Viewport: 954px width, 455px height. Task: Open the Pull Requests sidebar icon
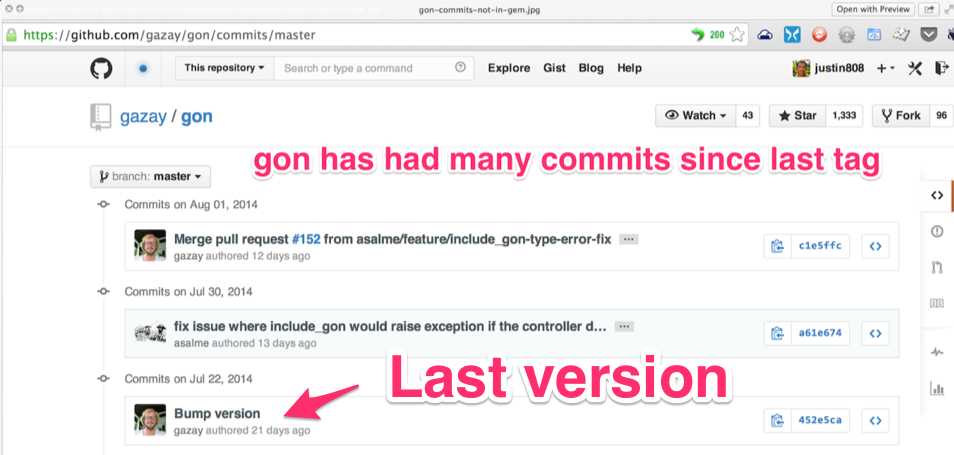tap(937, 267)
